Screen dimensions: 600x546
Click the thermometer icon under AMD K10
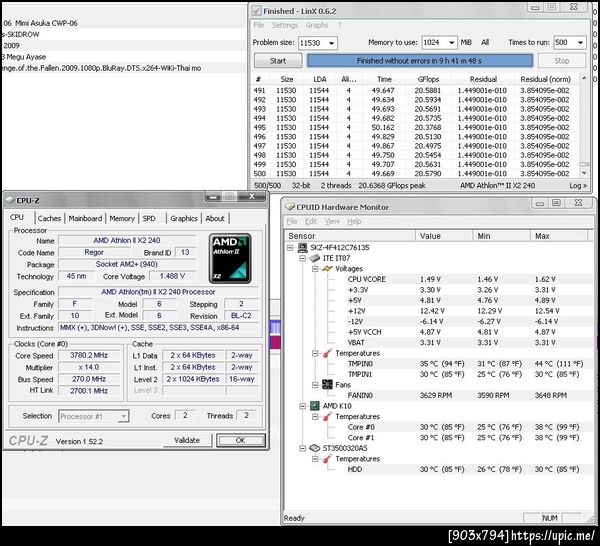tap(327, 416)
